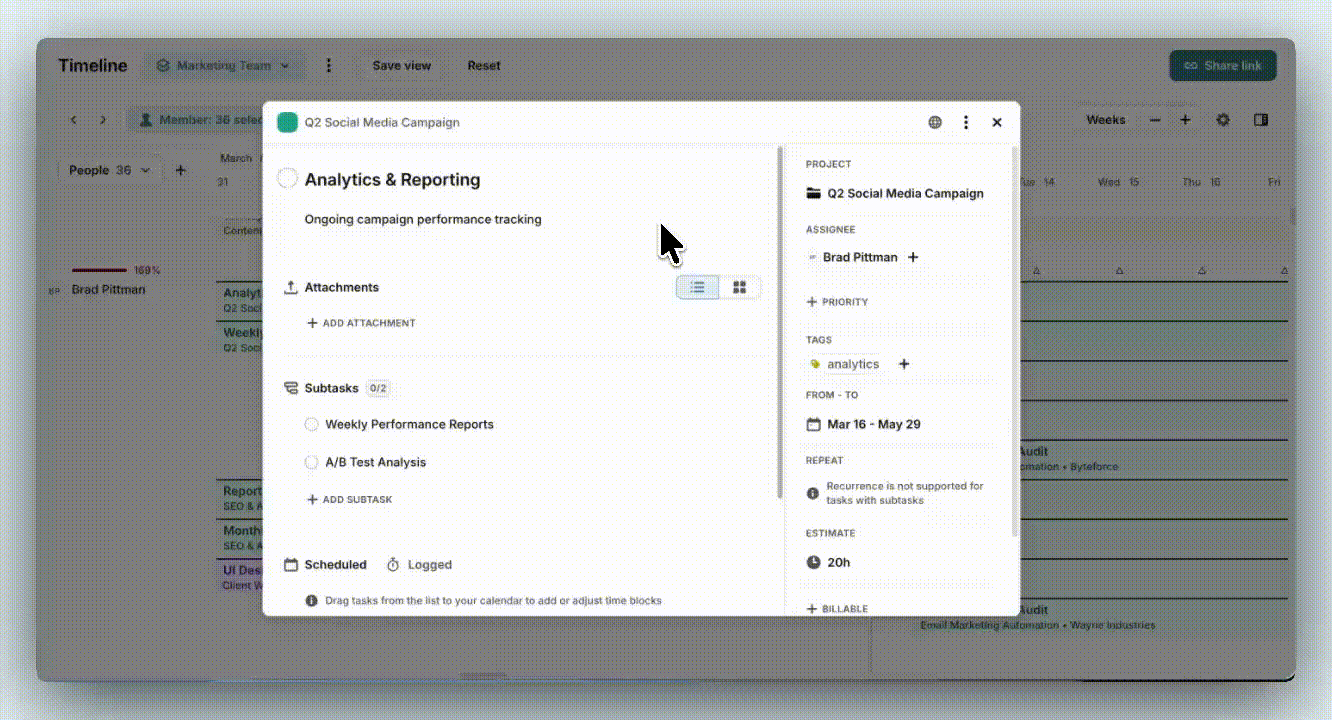Click the green project color swatch

point(288,123)
